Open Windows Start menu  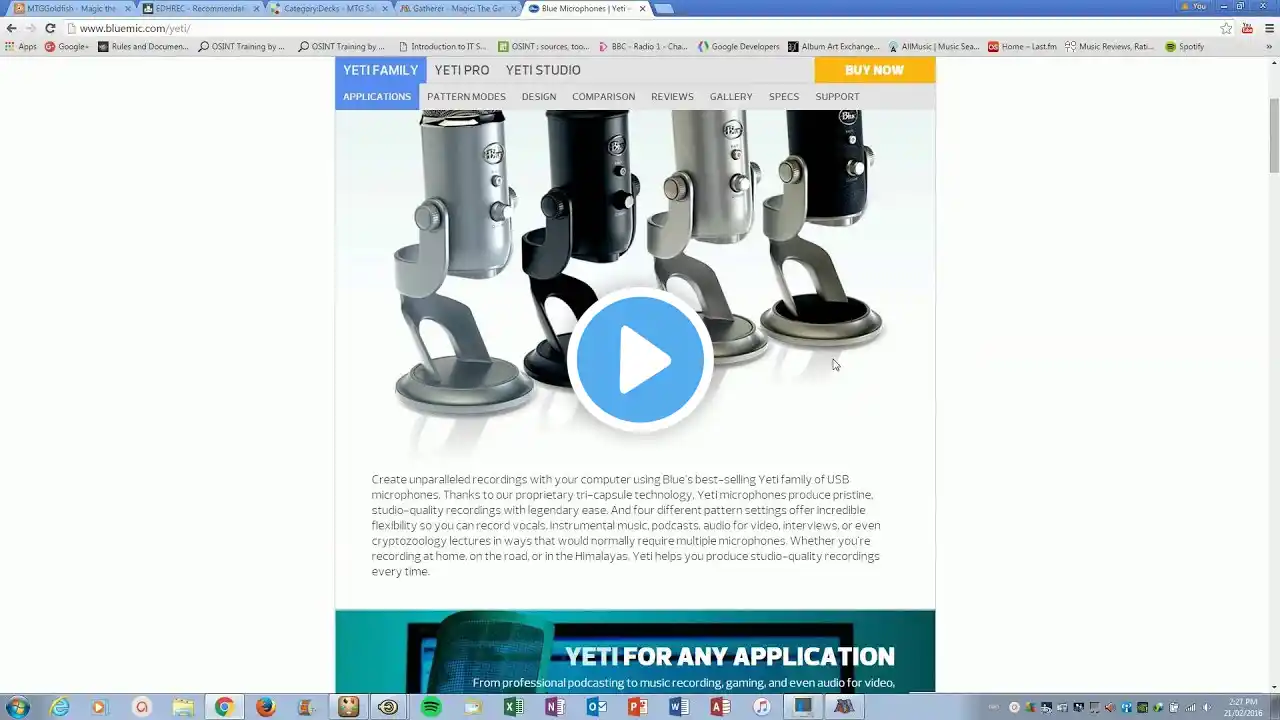click(x=17, y=707)
